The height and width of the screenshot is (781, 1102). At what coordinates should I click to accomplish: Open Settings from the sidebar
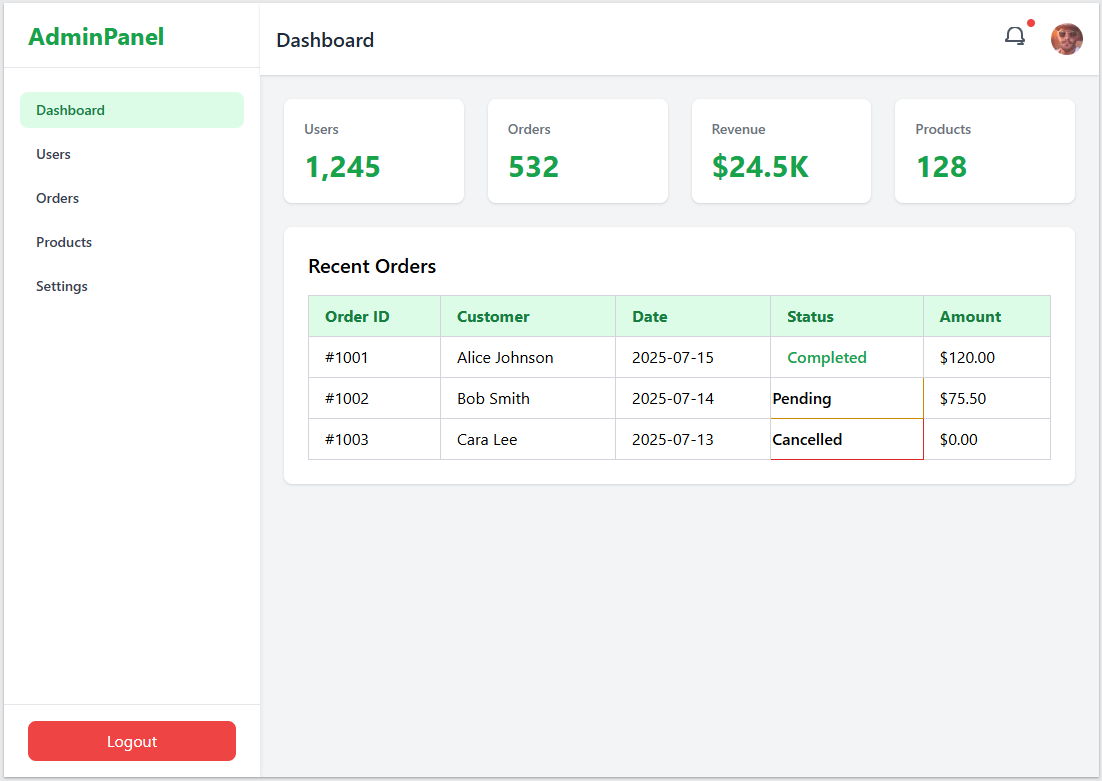pos(61,286)
